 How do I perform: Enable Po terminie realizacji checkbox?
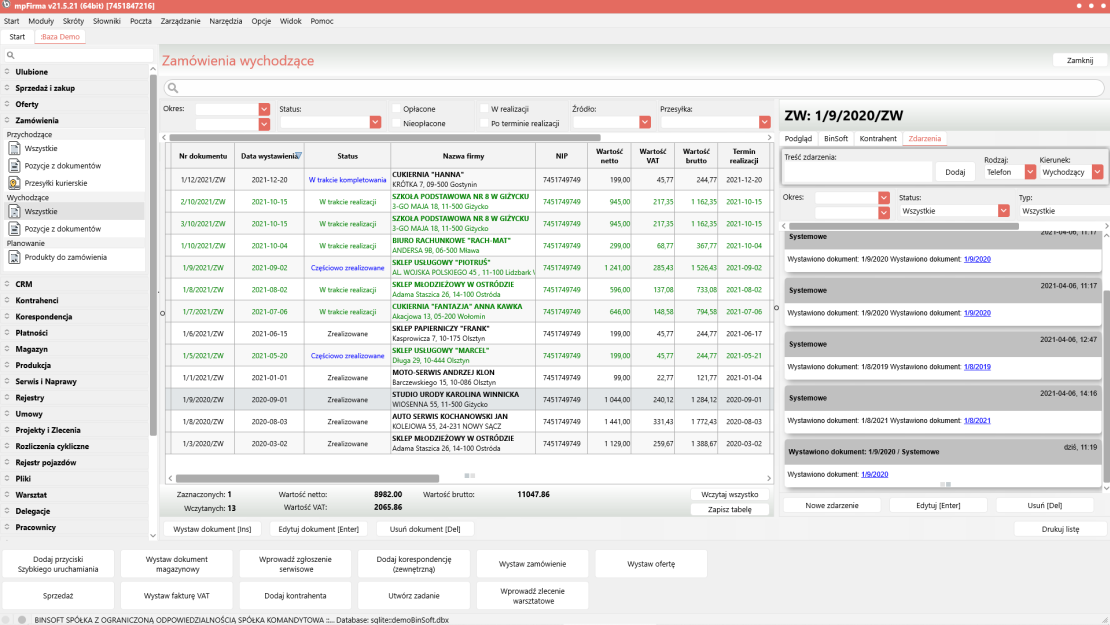[484, 123]
